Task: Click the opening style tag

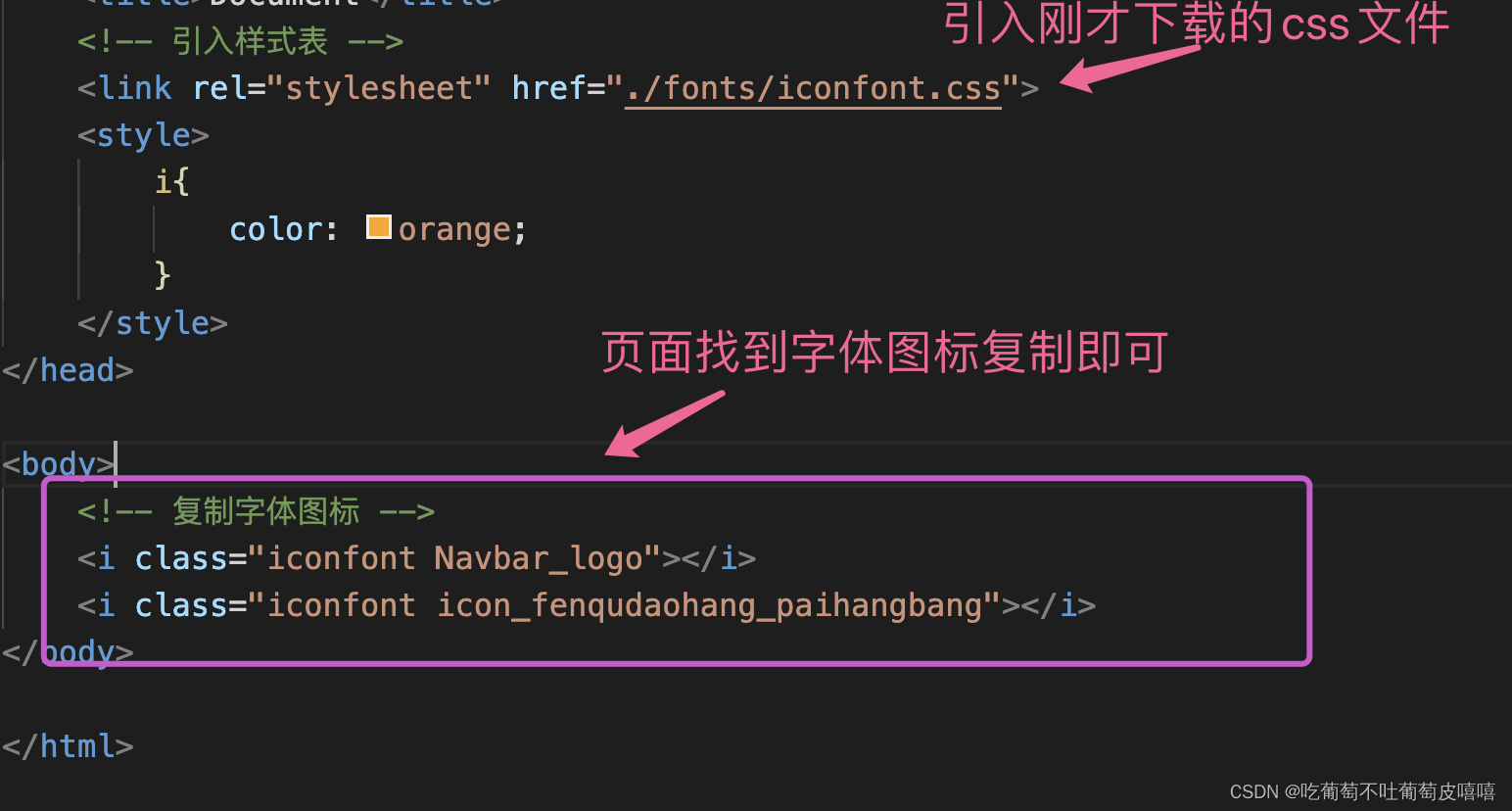Action: [x=143, y=135]
